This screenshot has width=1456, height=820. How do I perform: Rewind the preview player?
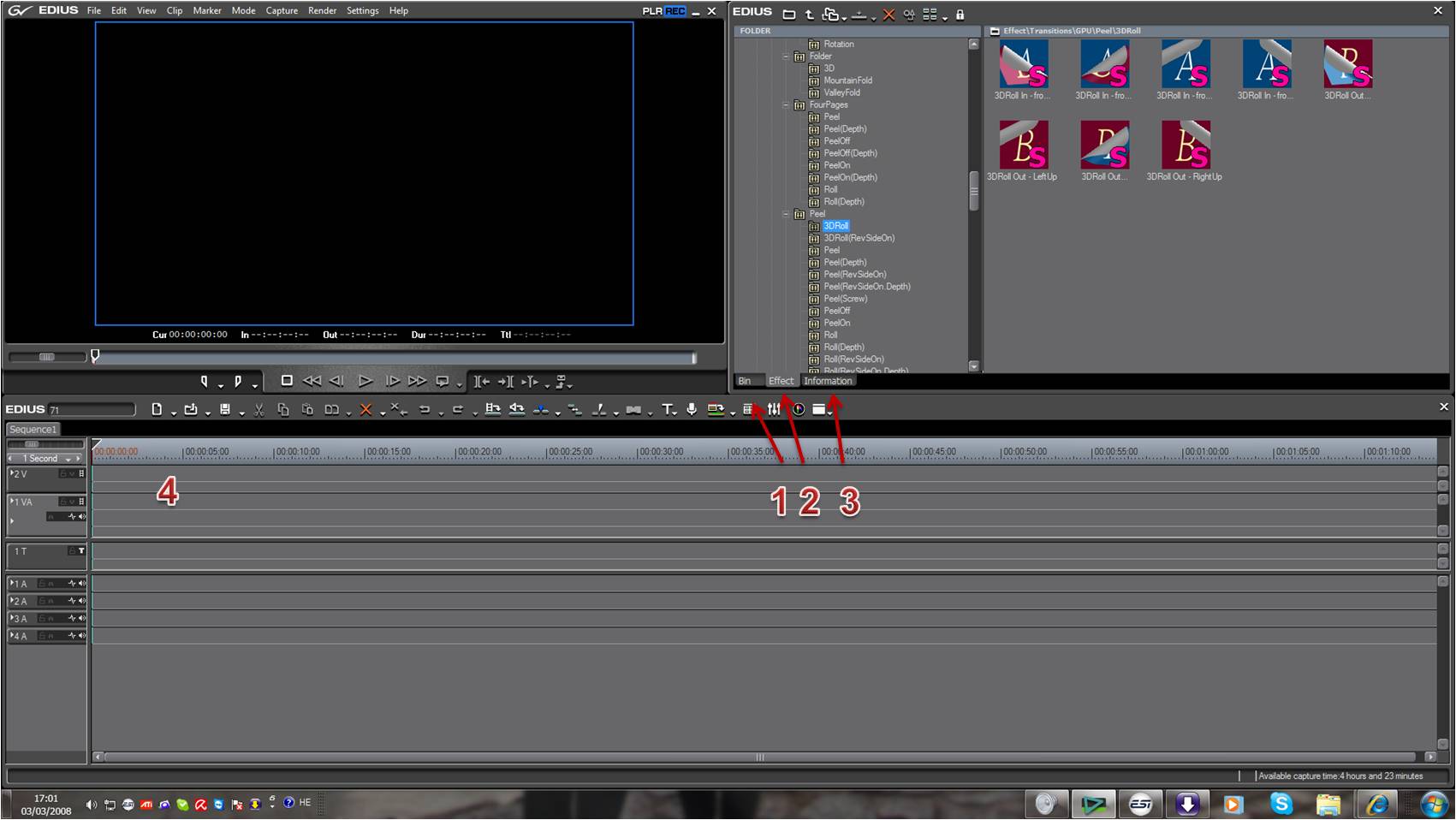pyautogui.click(x=312, y=381)
